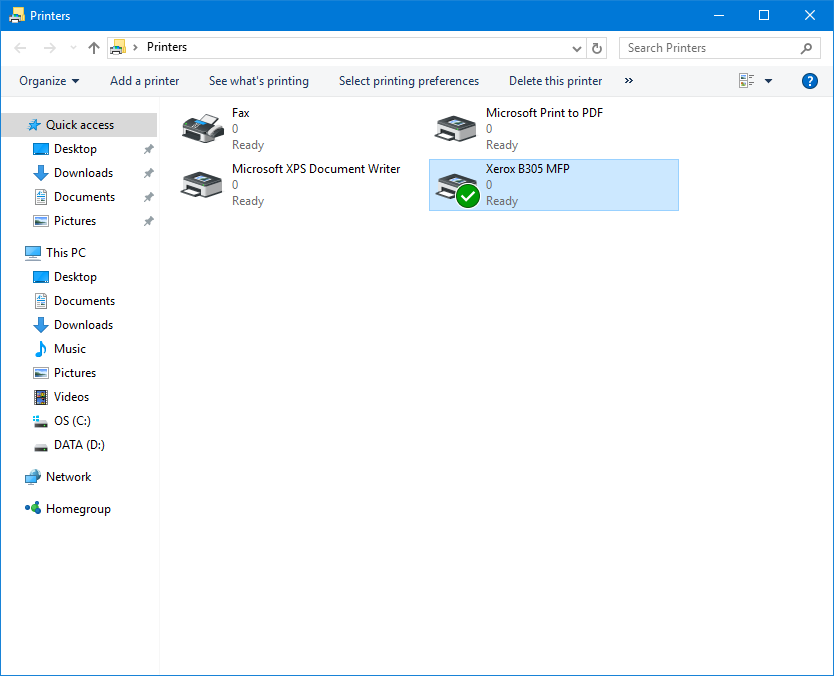
Task: Click the DATA (D:) drive icon
Action: click(x=40, y=446)
